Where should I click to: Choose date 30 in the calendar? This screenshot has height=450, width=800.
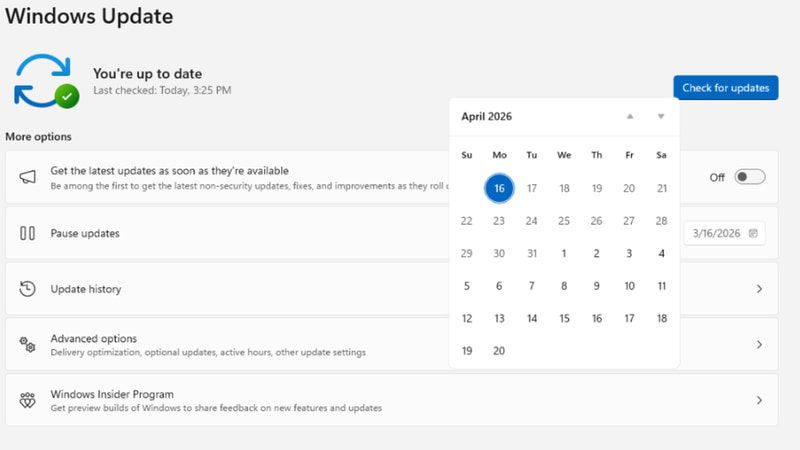[499, 254]
